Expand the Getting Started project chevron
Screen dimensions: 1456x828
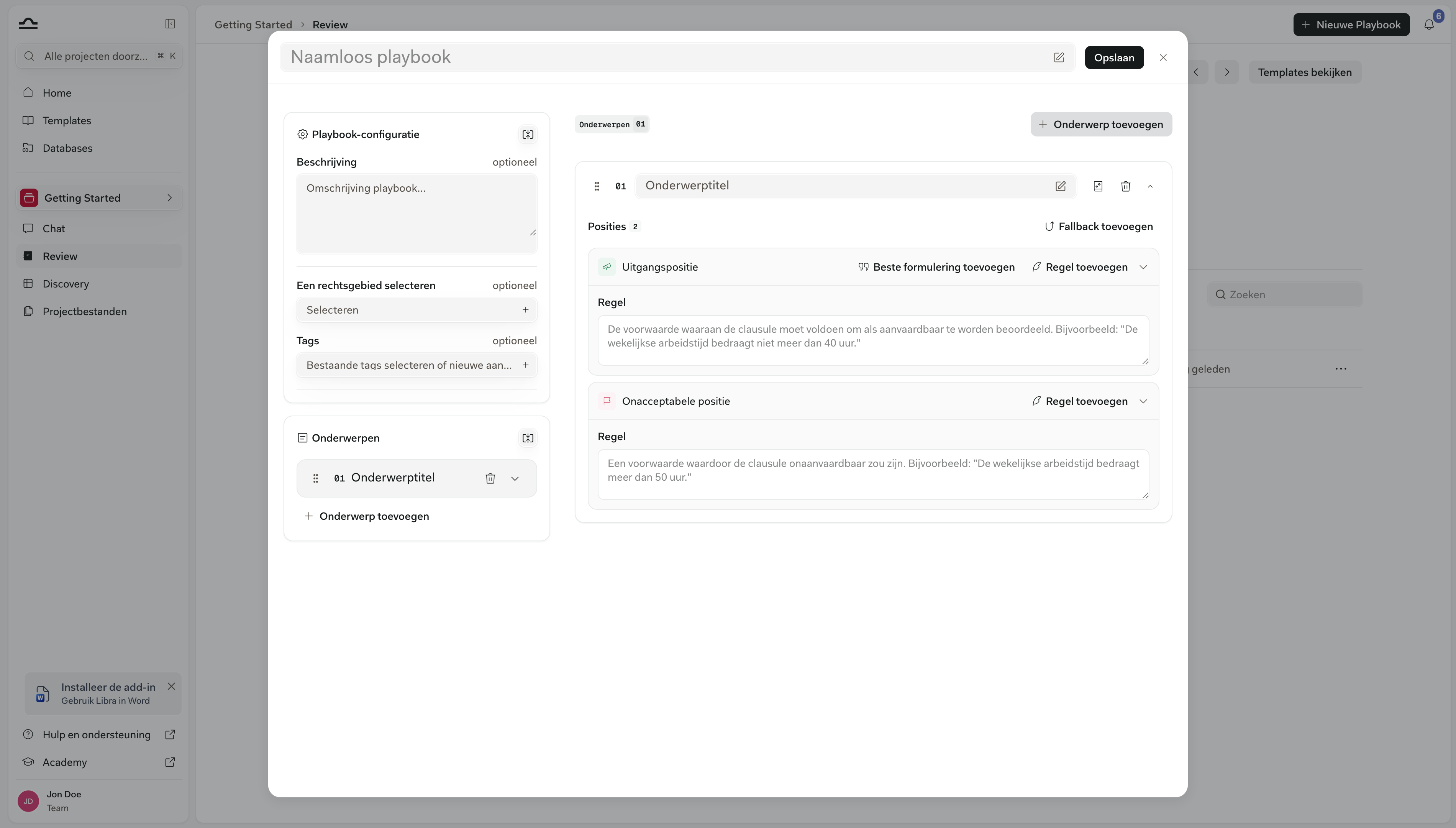169,198
